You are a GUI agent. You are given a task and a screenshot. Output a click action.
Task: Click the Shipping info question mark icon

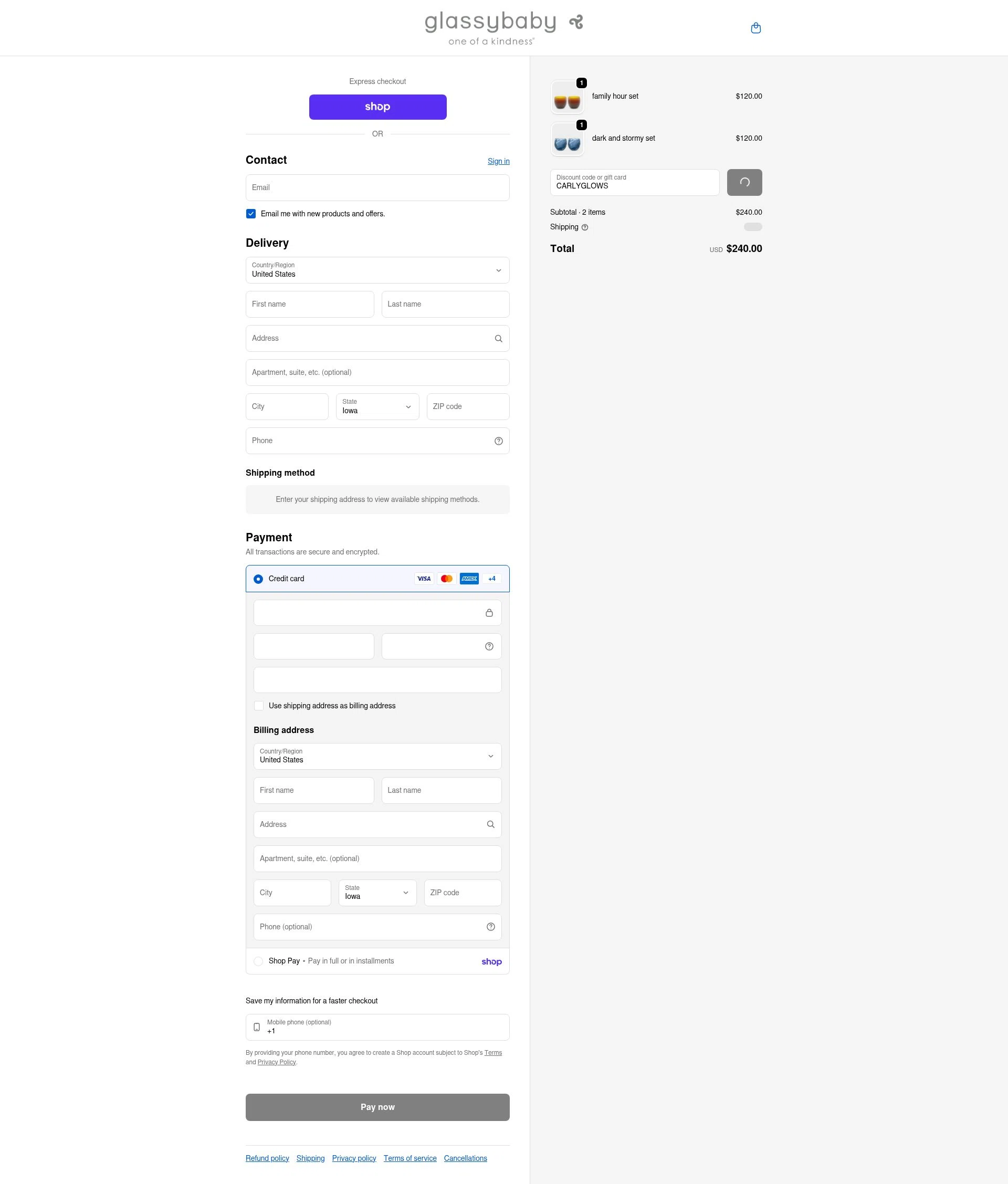pyautogui.click(x=584, y=227)
